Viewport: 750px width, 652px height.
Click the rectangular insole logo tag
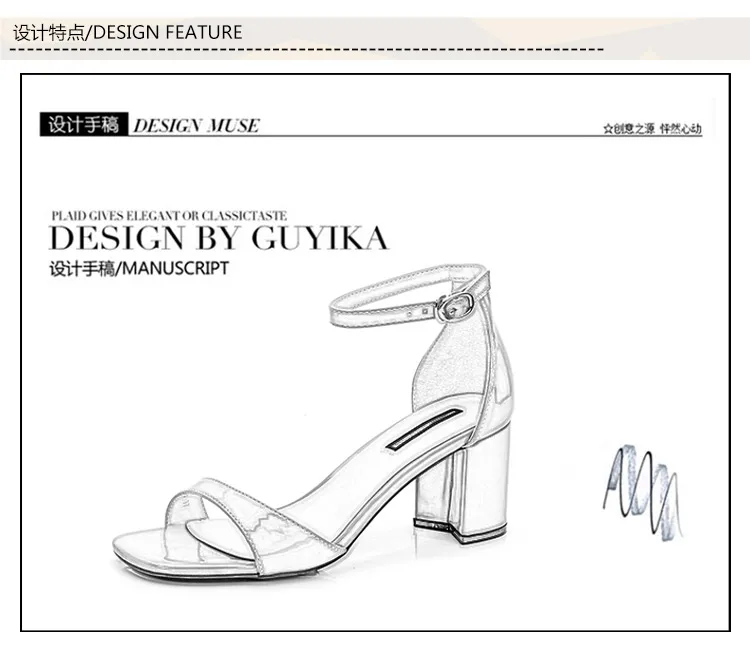click(x=424, y=430)
